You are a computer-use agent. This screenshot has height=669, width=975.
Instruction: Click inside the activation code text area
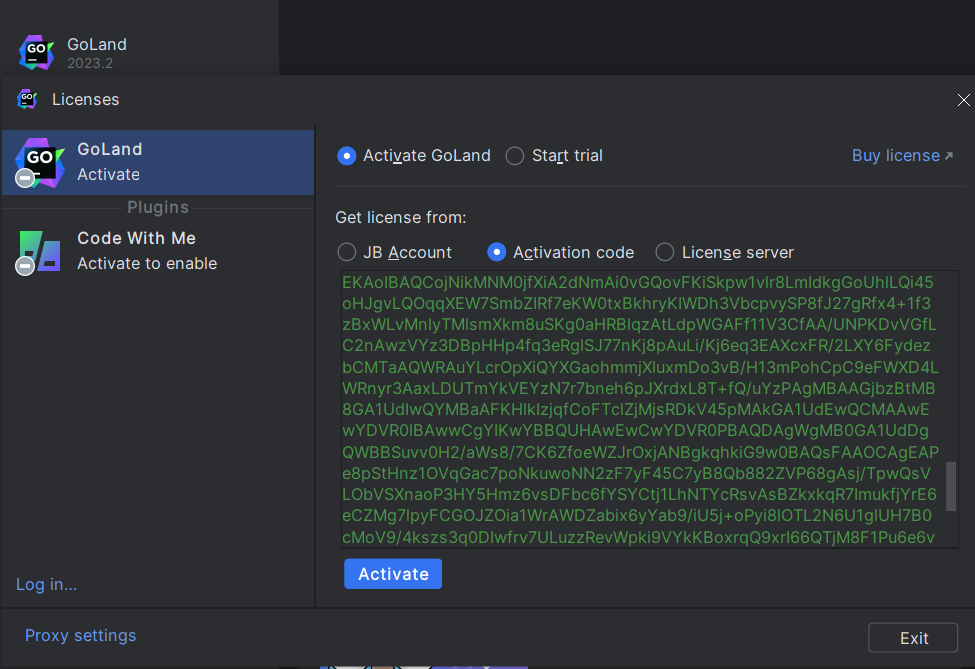(x=640, y=410)
